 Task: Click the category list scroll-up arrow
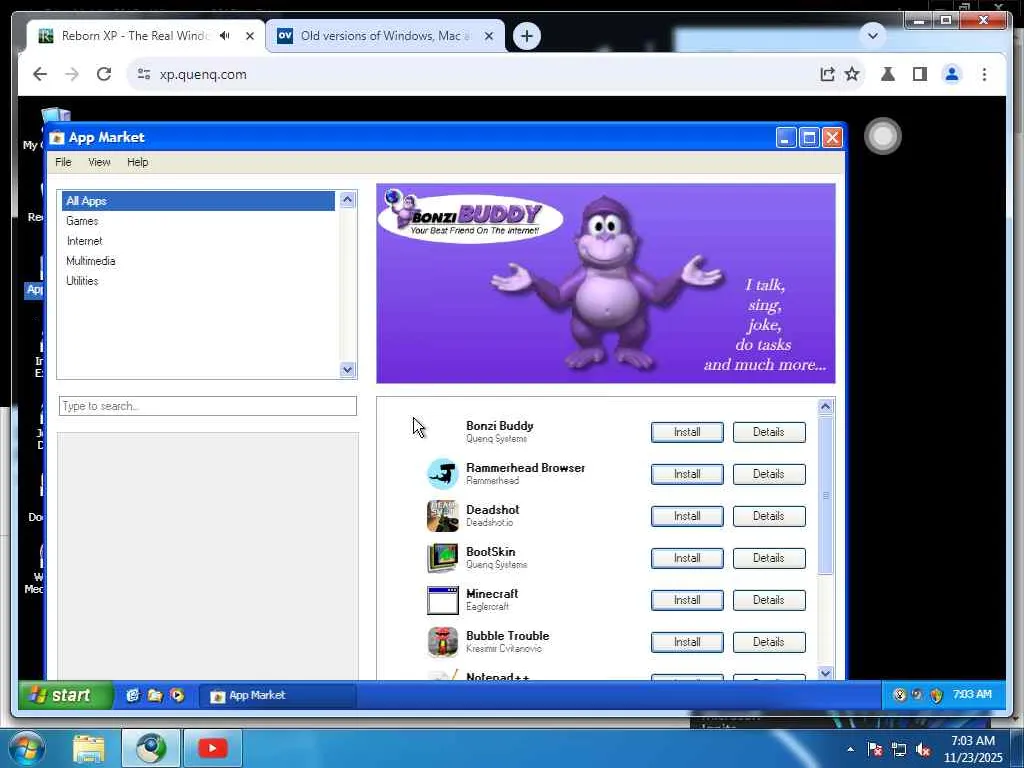coord(347,200)
